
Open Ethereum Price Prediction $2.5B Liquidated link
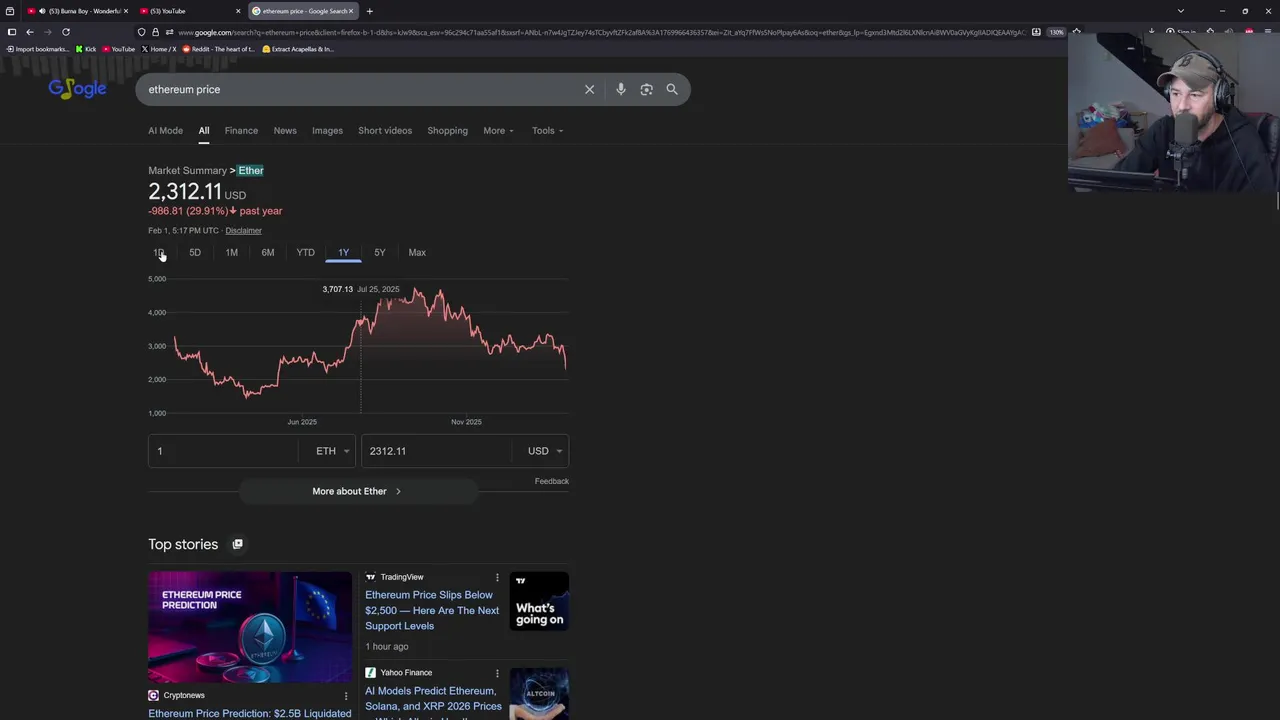pos(250,713)
